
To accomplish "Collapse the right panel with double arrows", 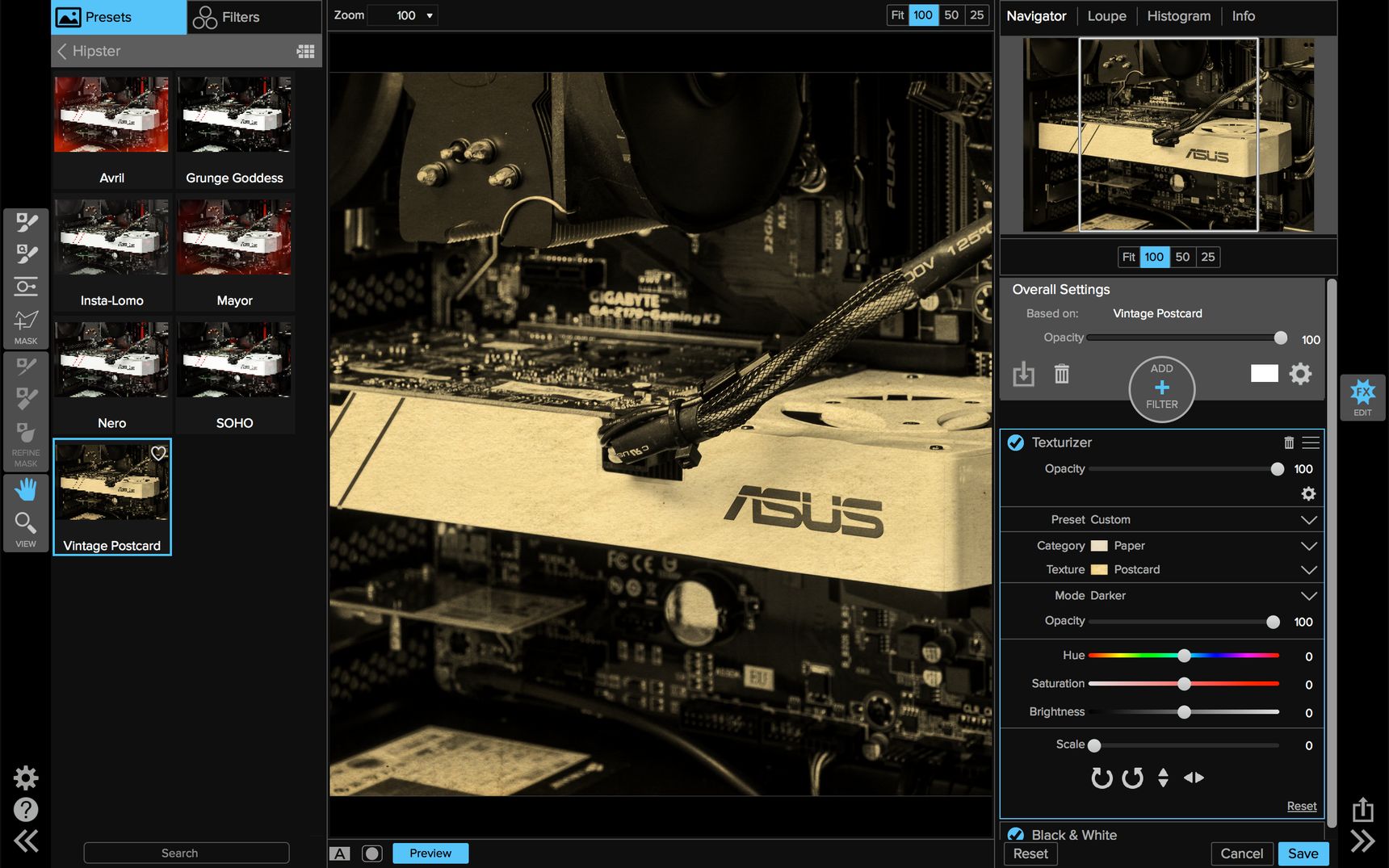I will (1363, 841).
